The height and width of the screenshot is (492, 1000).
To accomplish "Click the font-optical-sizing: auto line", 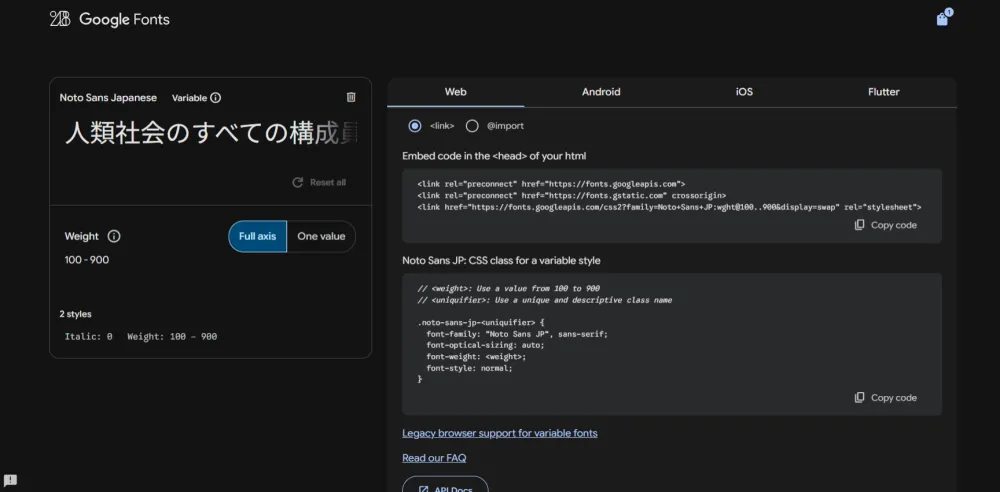I will pyautogui.click(x=485, y=345).
